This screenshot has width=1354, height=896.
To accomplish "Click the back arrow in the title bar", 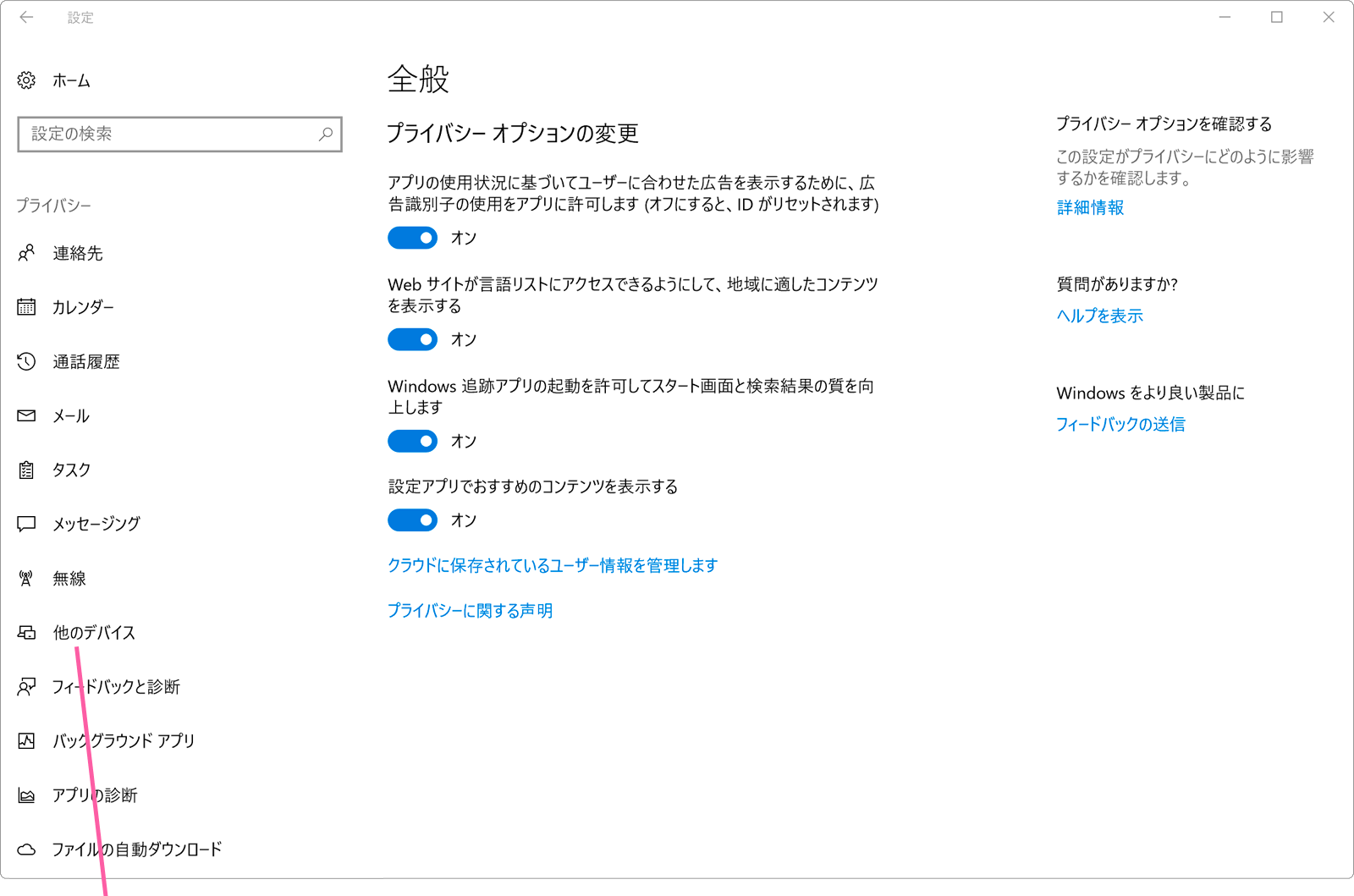I will point(26,17).
